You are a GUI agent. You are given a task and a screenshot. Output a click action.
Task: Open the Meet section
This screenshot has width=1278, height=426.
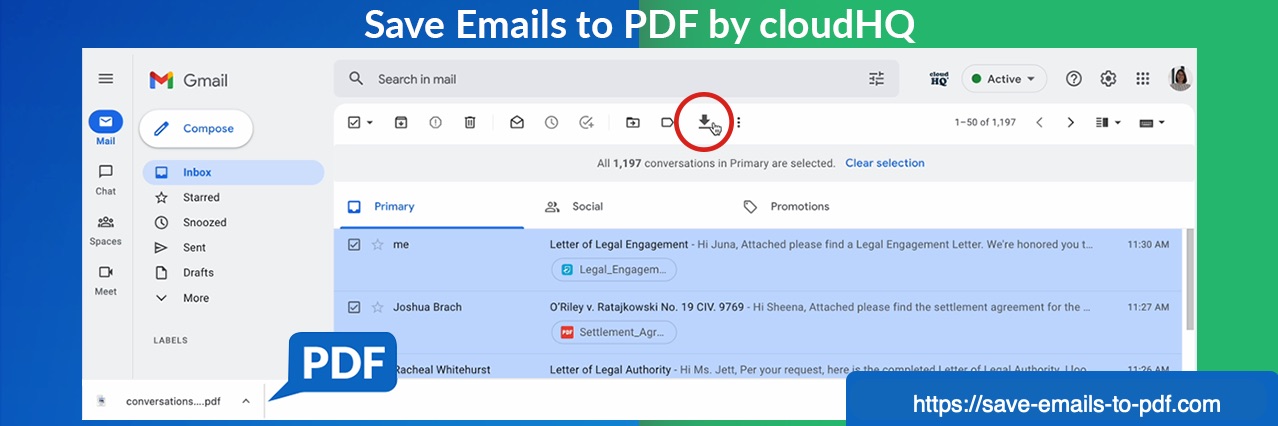pos(106,279)
